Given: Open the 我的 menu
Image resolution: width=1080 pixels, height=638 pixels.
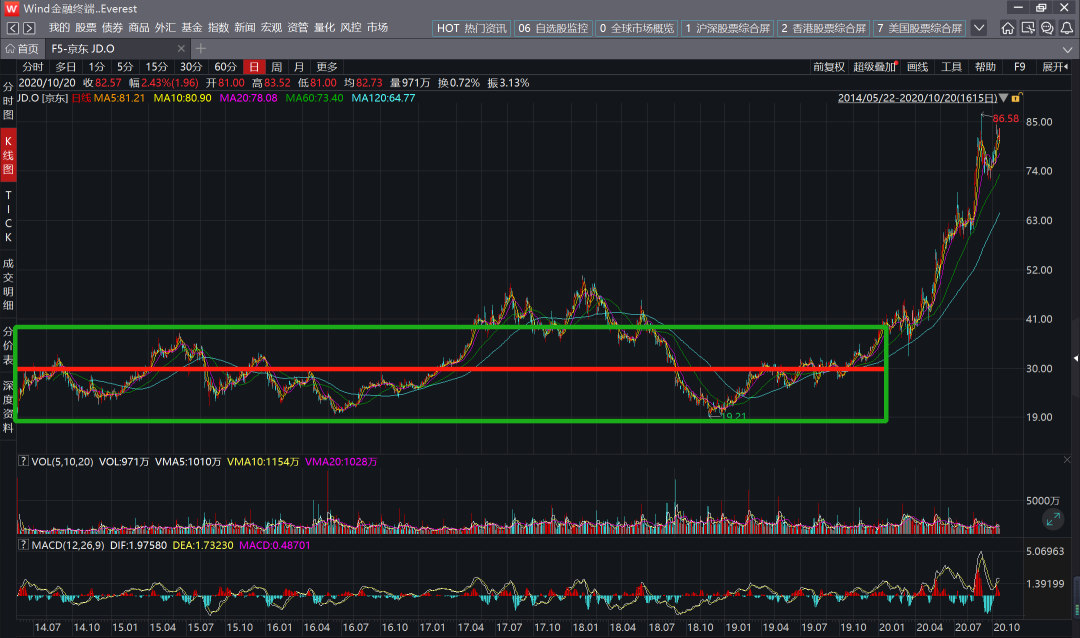Looking at the screenshot, I should pyautogui.click(x=59, y=28).
